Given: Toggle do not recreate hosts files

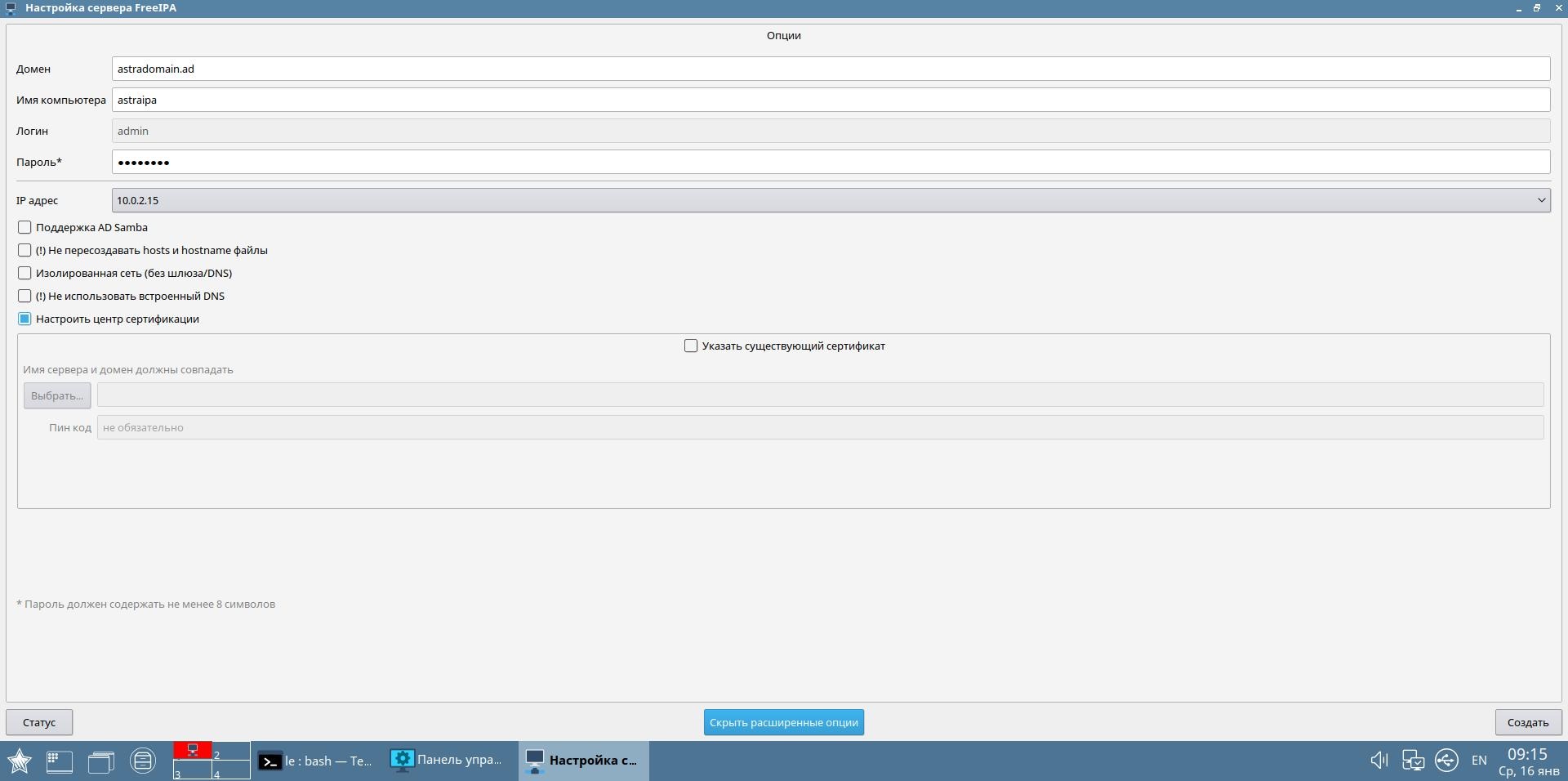Looking at the screenshot, I should (24, 250).
